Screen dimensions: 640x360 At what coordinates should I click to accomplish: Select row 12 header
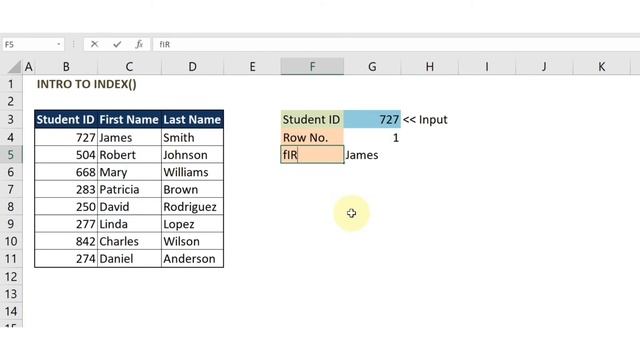[x=11, y=277]
